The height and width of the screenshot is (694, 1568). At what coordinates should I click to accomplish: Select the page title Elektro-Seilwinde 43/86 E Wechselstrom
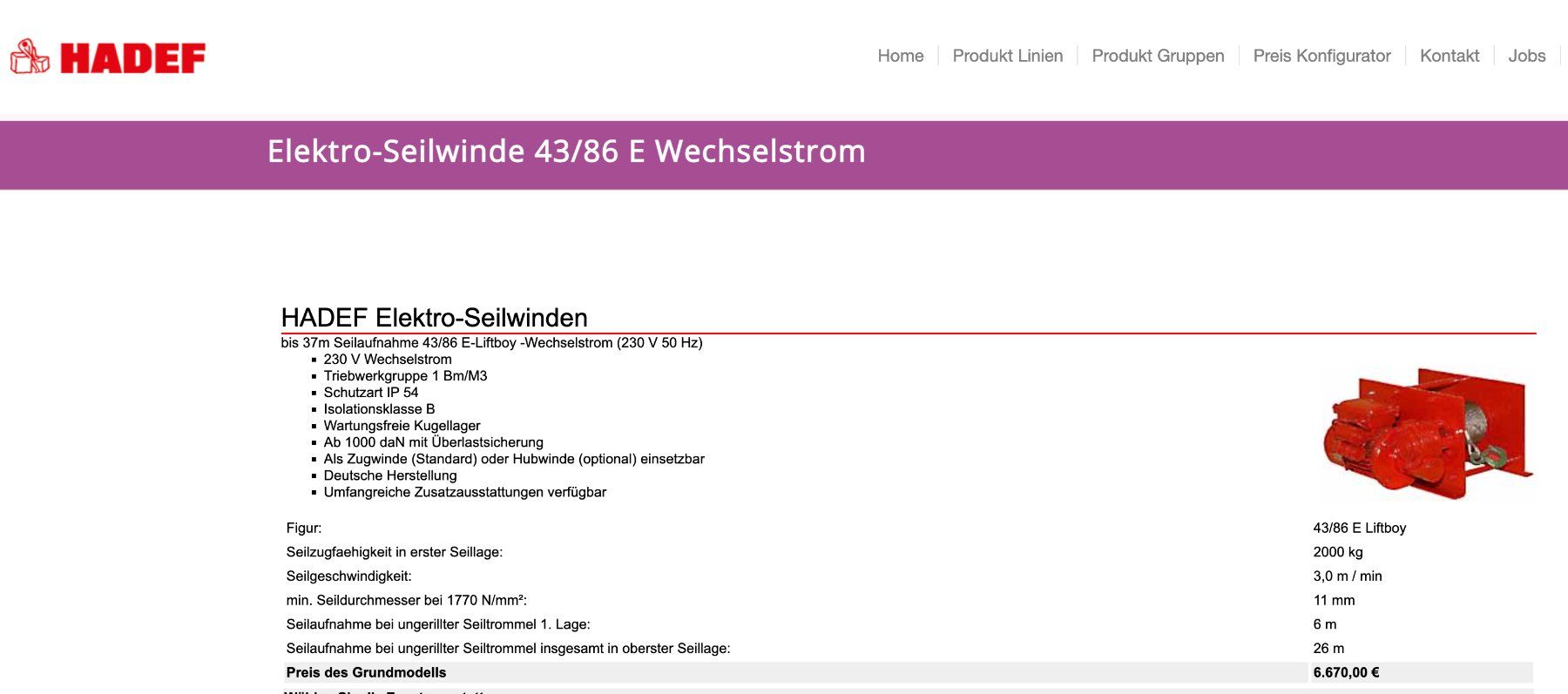point(566,152)
